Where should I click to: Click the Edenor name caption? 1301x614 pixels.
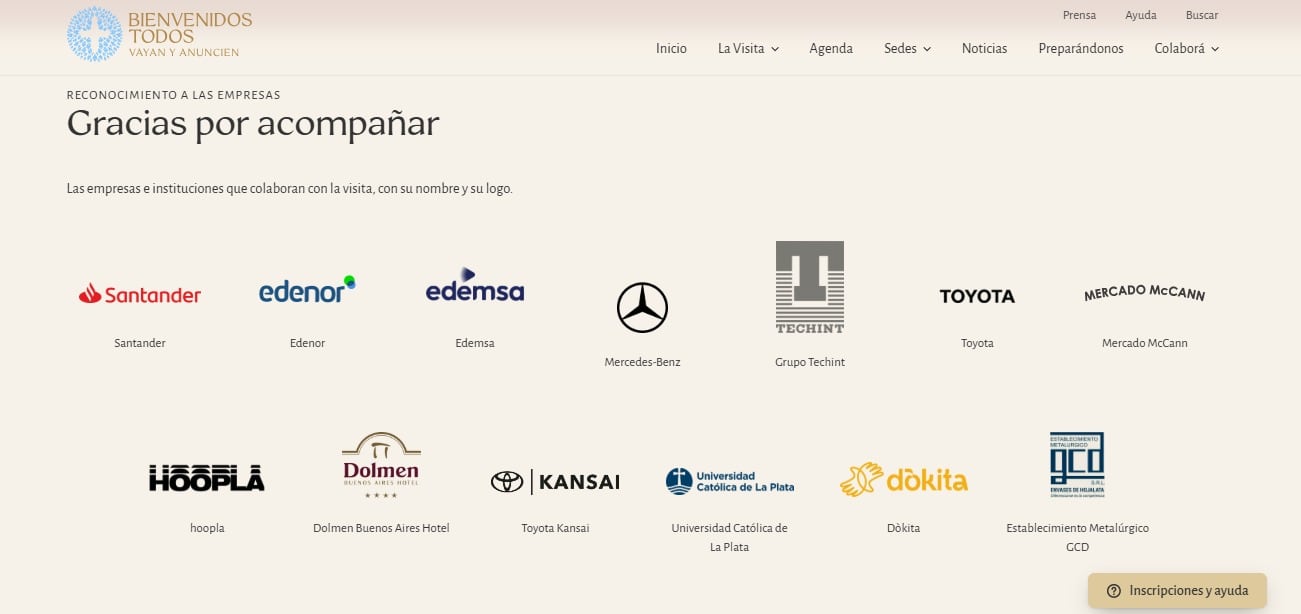[307, 343]
